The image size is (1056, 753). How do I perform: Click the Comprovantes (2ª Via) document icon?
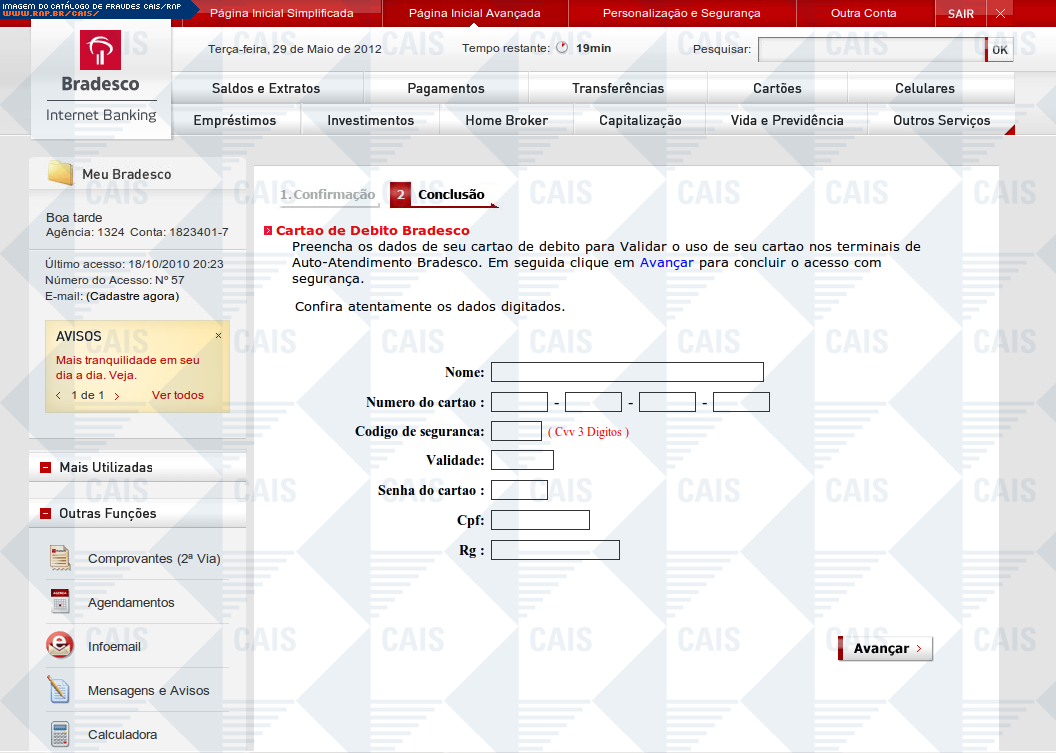point(60,558)
